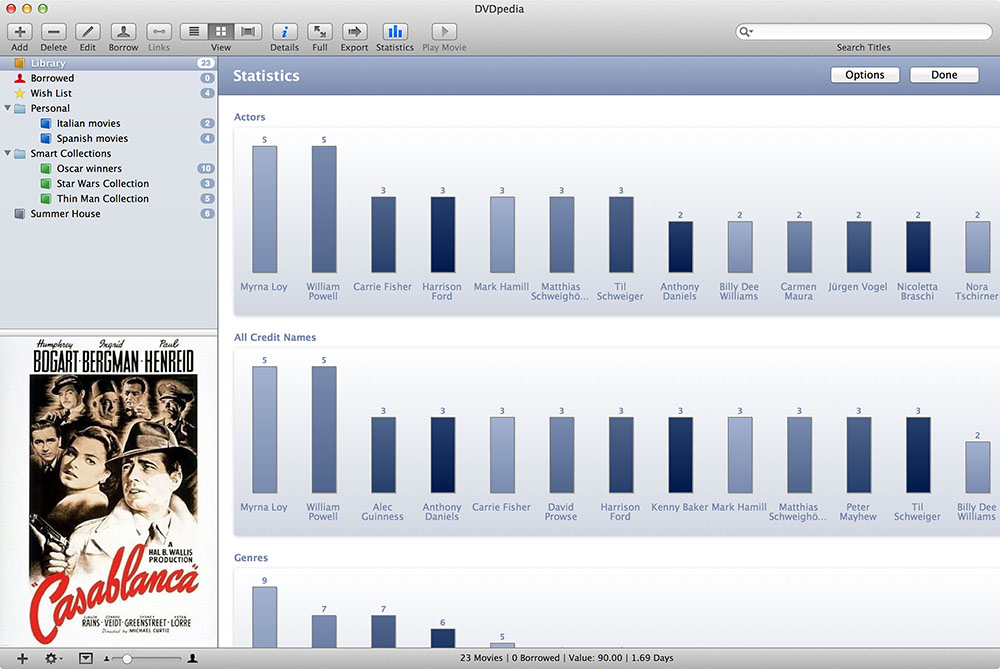Click the Smart Collections folder icon

[20, 154]
